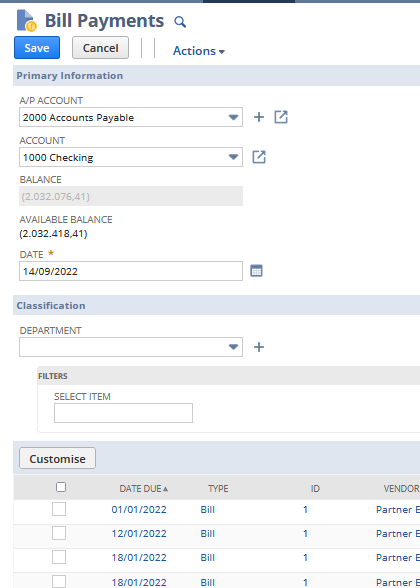Check the bill due 01/01/2022
This screenshot has width=420, height=588.
(59, 509)
